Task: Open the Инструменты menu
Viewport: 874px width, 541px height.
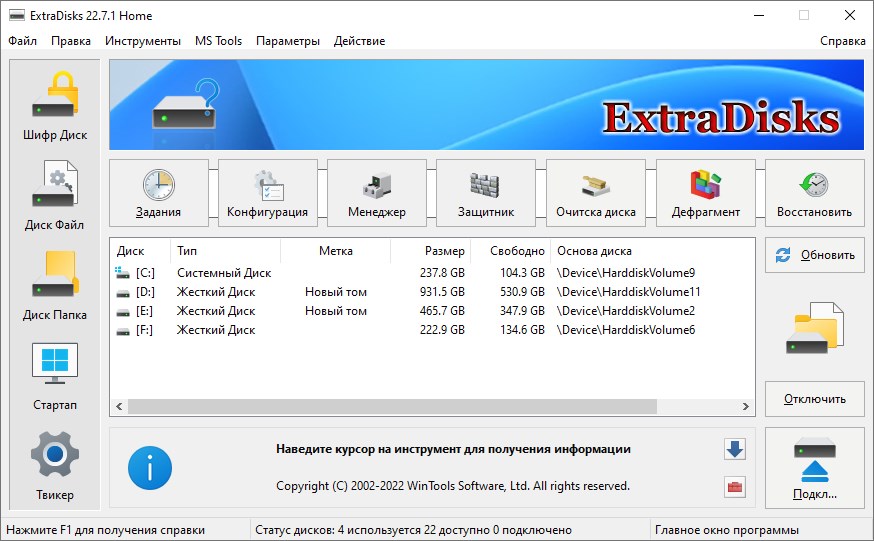Action: pyautogui.click(x=143, y=41)
